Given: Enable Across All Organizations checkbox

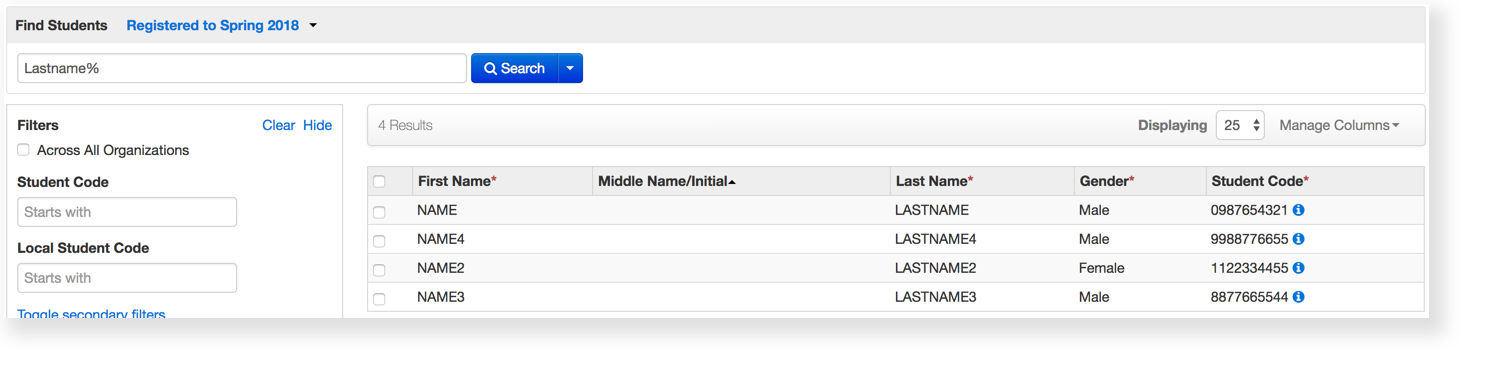Looking at the screenshot, I should click(x=23, y=150).
